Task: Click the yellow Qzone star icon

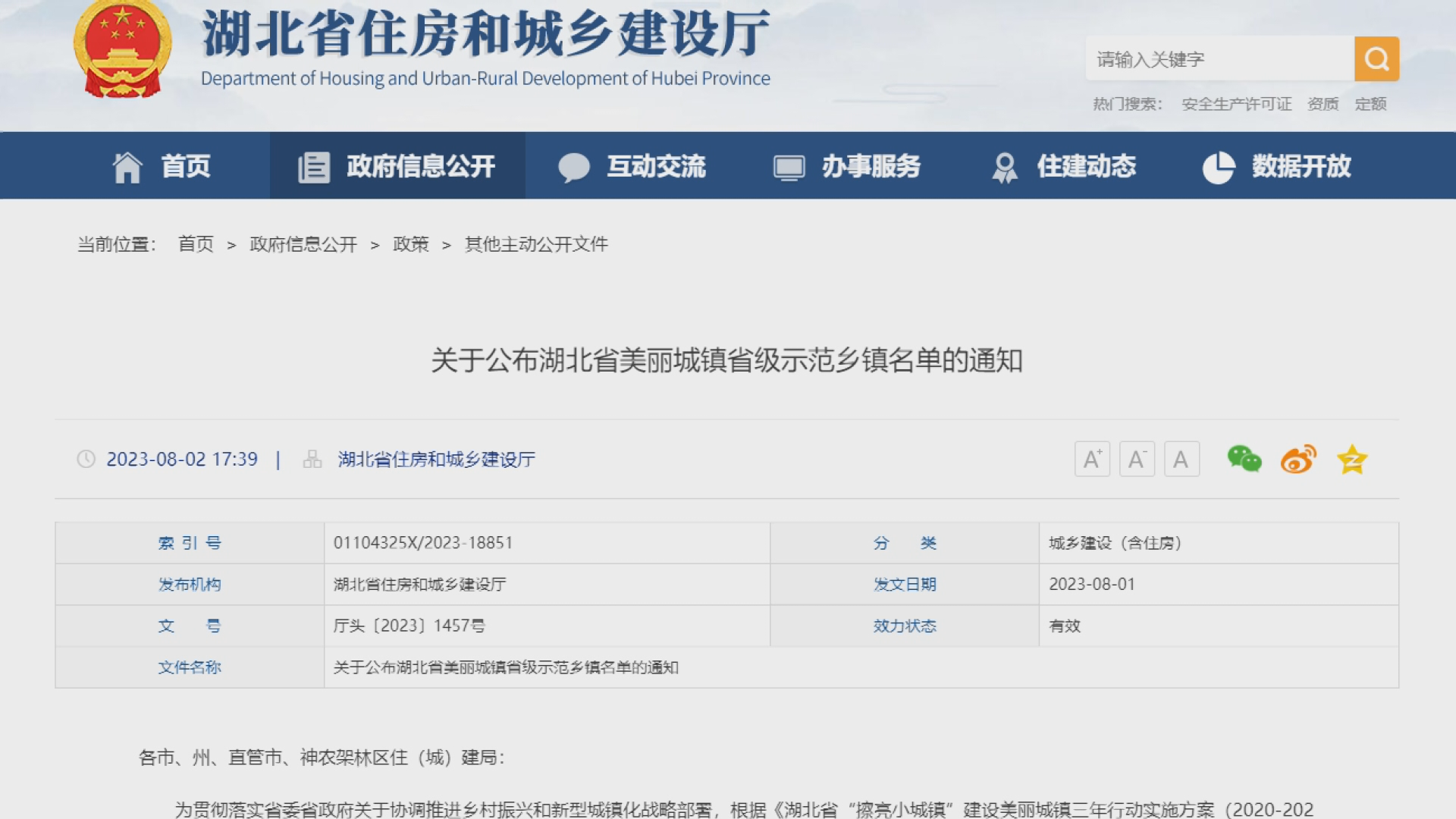Action: [x=1352, y=460]
